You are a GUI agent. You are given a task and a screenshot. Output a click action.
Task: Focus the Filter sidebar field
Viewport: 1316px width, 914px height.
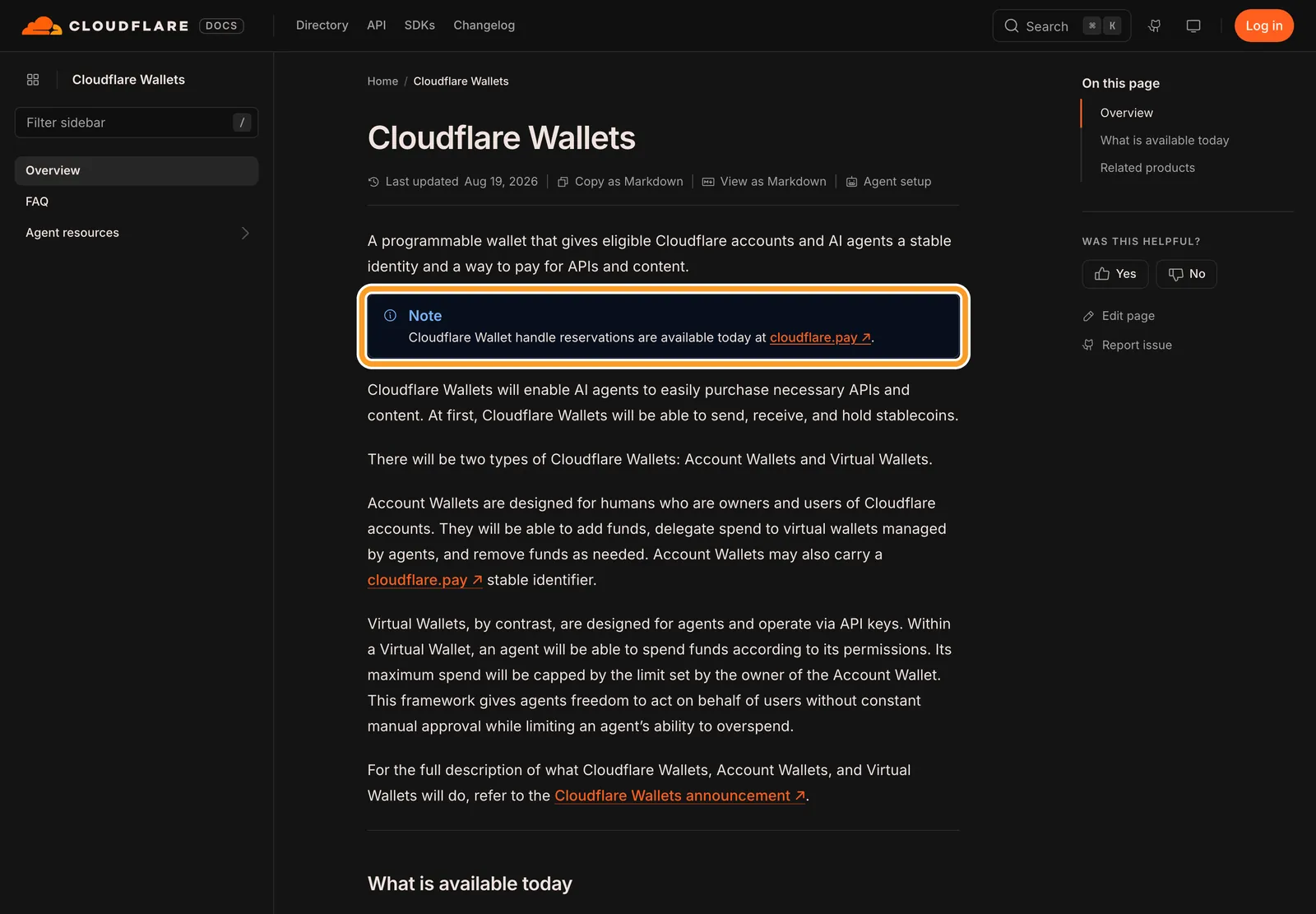(137, 123)
